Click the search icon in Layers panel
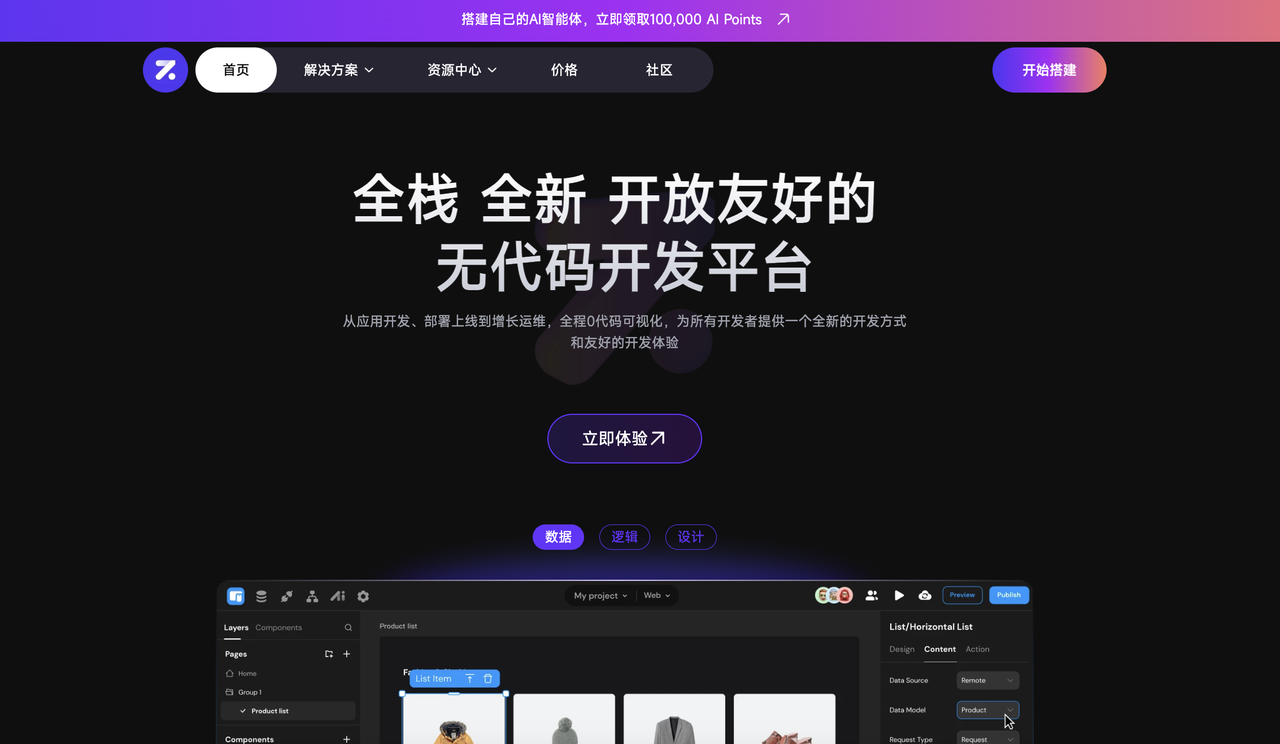 (x=348, y=628)
